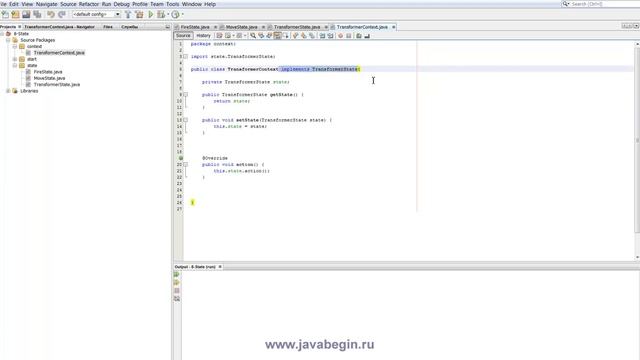Close the Output 8-State run tab
The width and height of the screenshot is (640, 360).
(x=220, y=267)
